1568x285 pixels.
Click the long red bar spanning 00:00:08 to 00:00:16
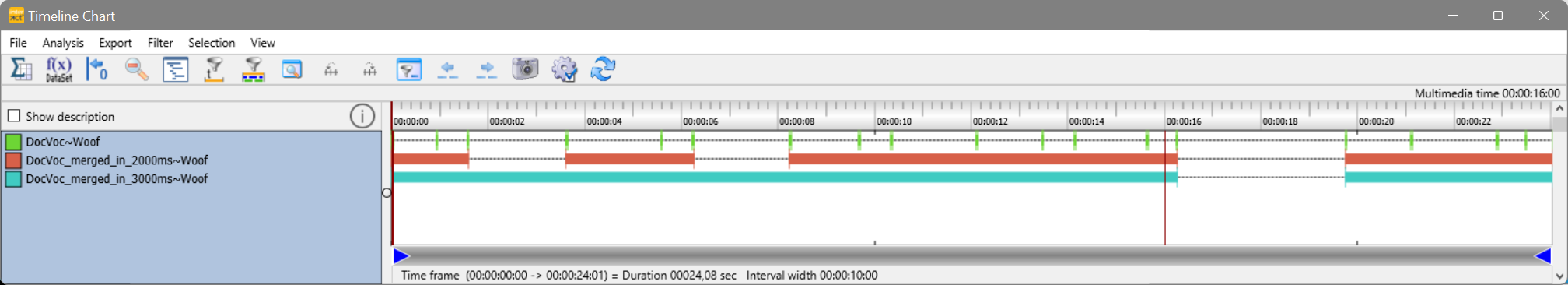pos(983,159)
